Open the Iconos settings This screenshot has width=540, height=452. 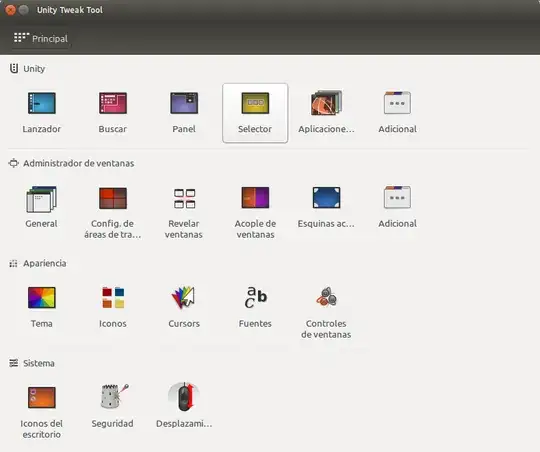click(x=113, y=307)
